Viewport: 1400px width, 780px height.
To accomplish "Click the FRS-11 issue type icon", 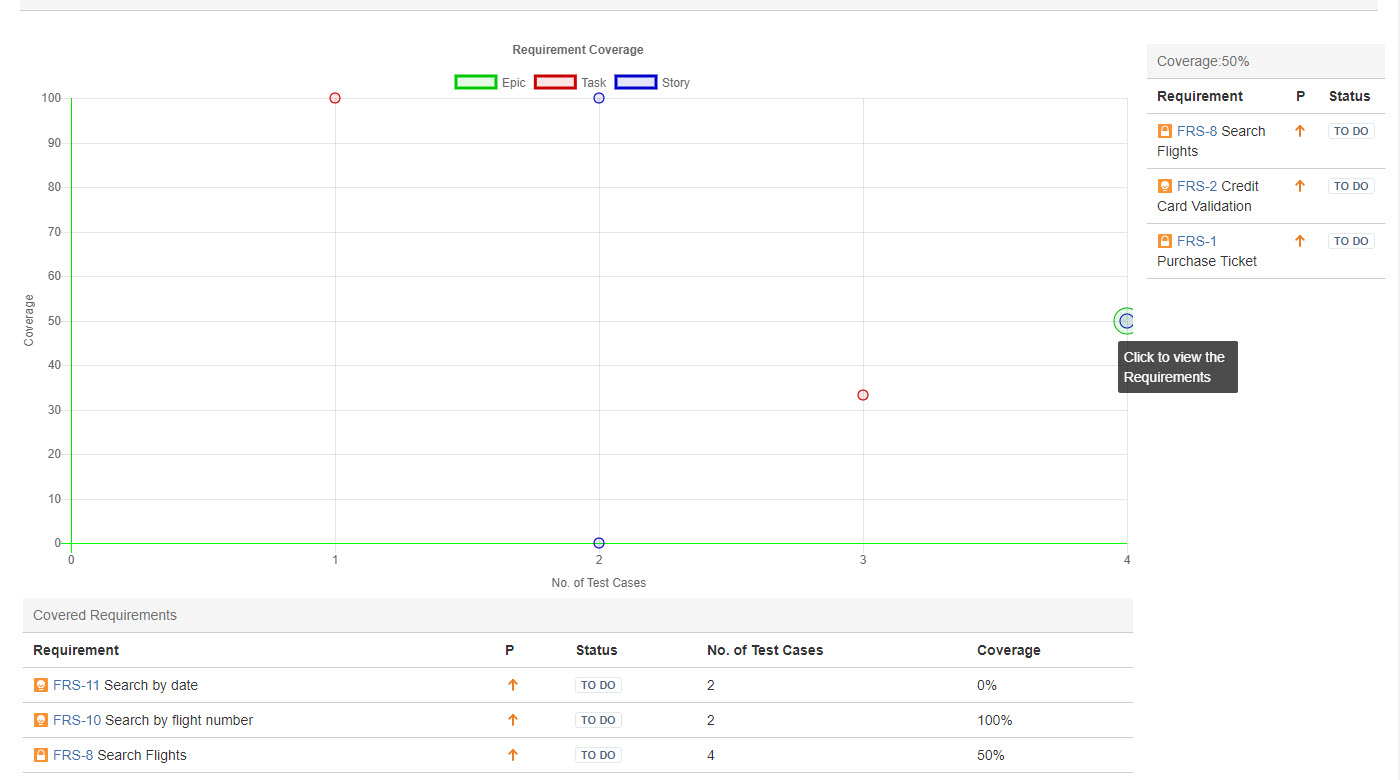I will (41, 685).
